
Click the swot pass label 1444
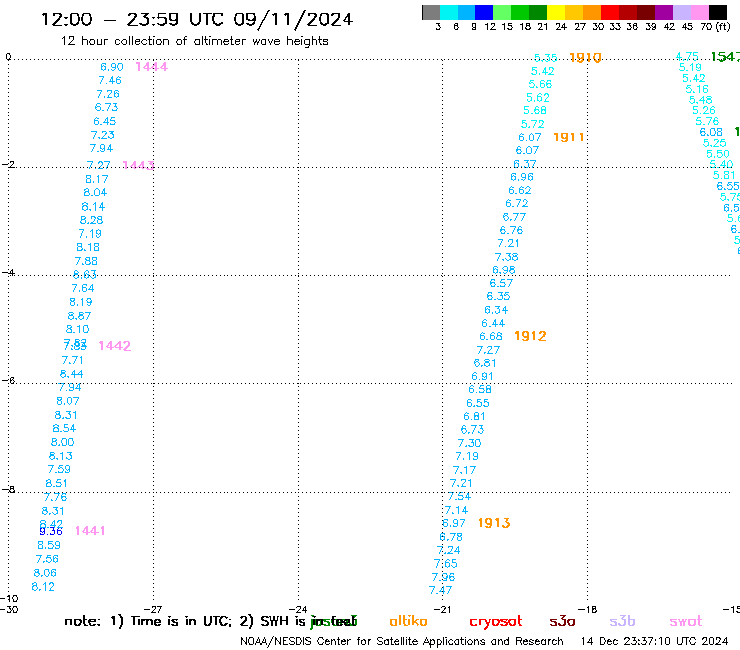pos(151,67)
